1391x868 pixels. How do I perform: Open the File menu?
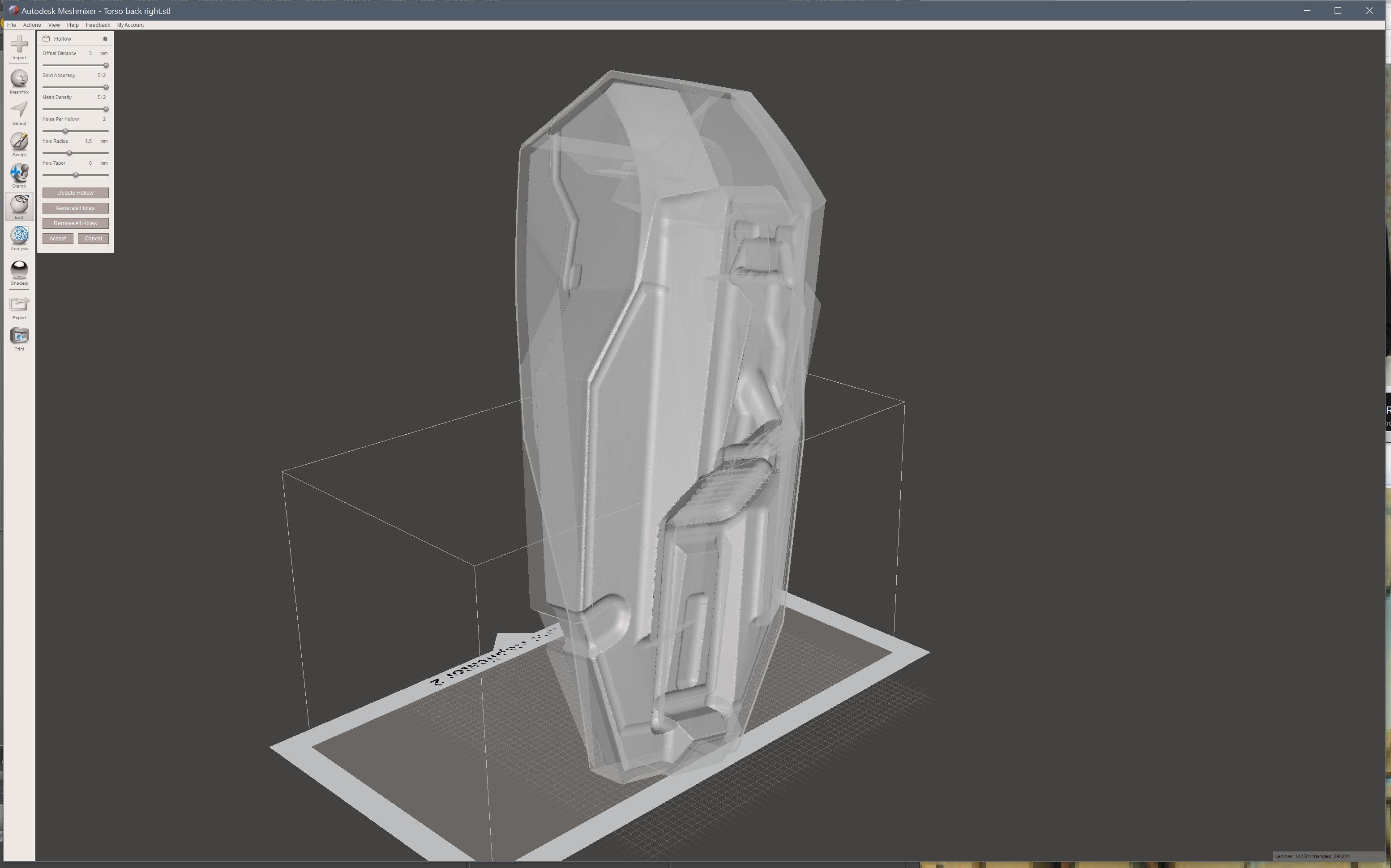click(x=12, y=25)
